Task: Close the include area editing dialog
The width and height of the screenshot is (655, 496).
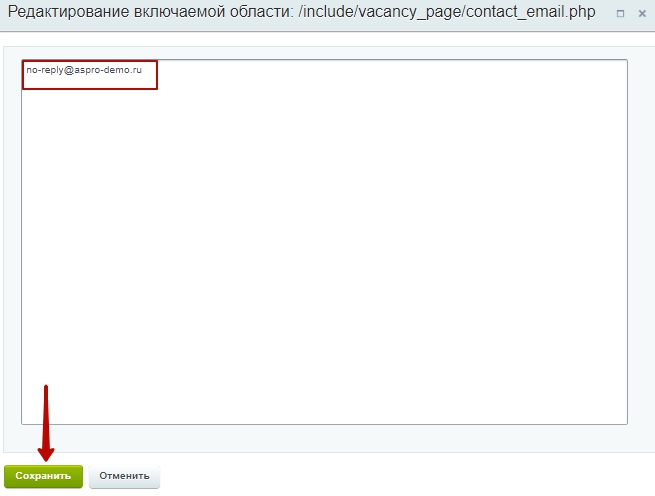Action: 642,14
